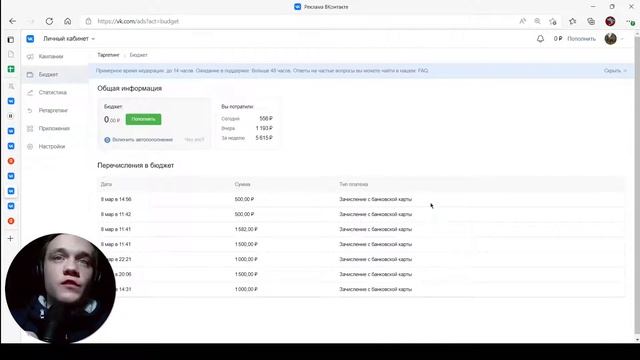Add page to favorites with star-plus icon

point(553,21)
